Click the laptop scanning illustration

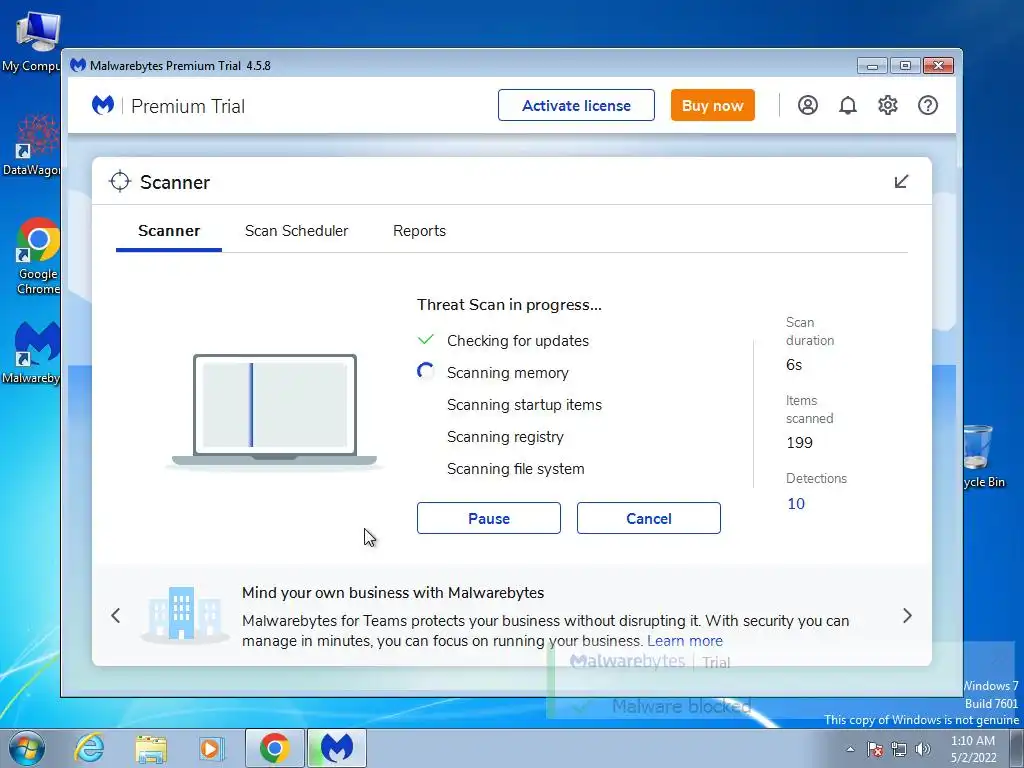274,411
